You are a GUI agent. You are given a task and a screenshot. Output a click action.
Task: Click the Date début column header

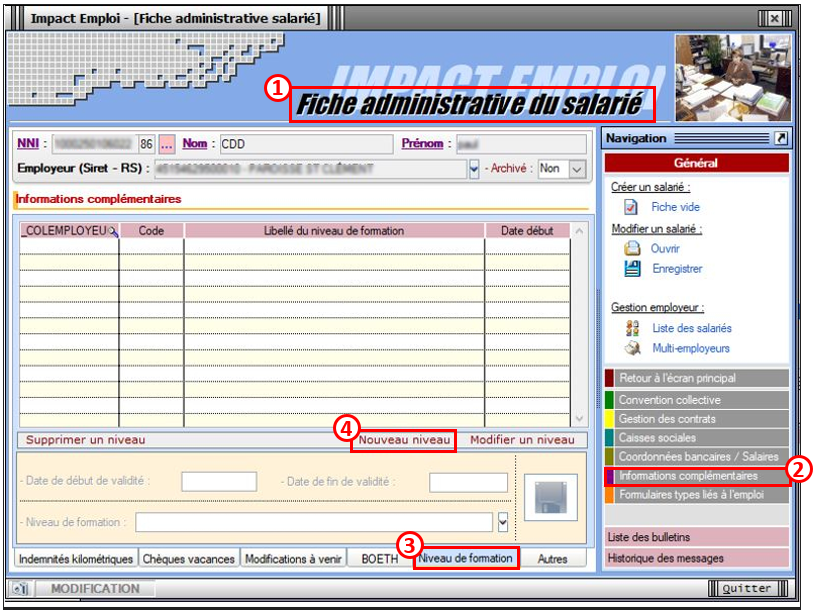coord(527,231)
